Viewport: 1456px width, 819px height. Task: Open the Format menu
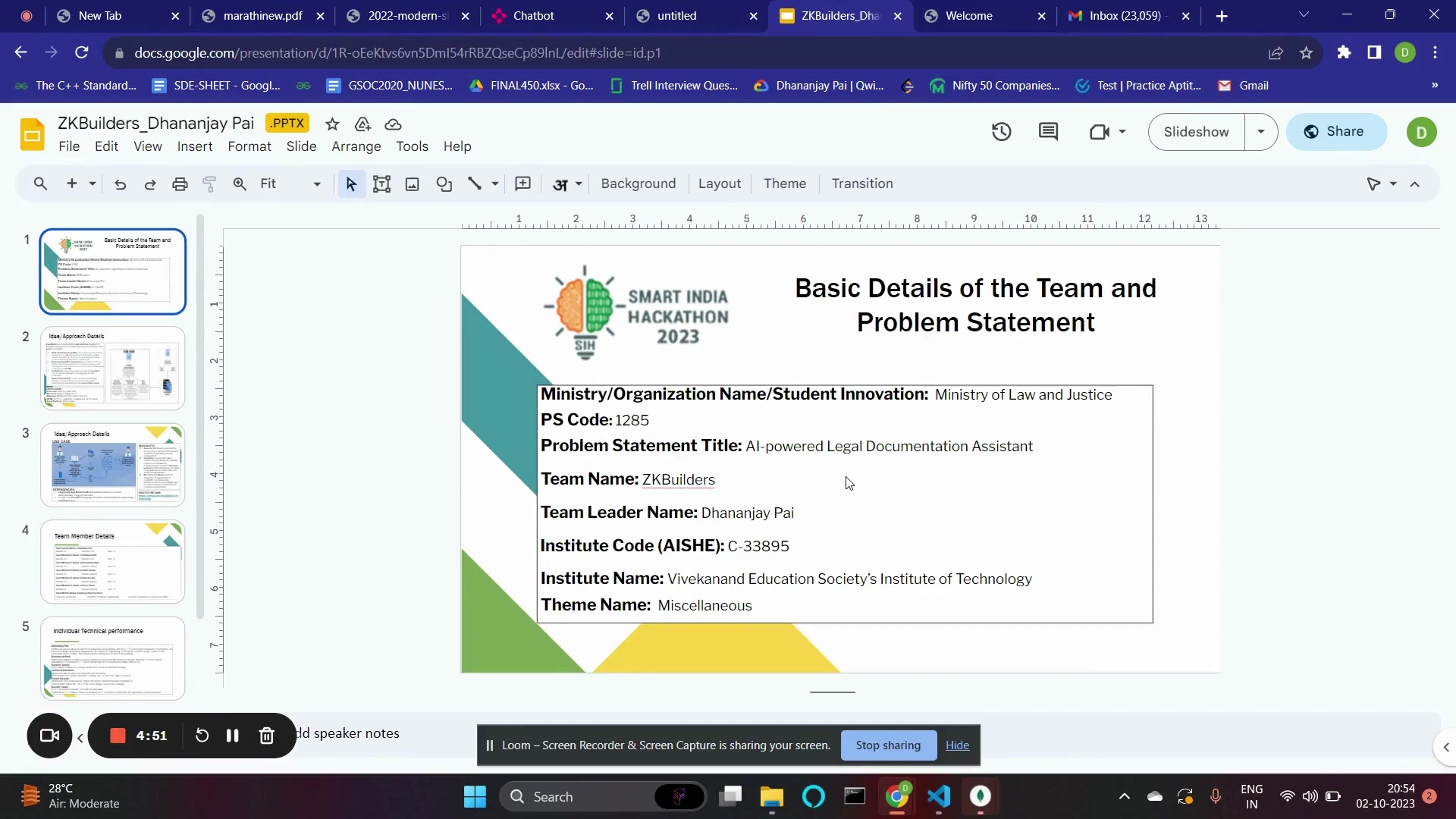(249, 146)
